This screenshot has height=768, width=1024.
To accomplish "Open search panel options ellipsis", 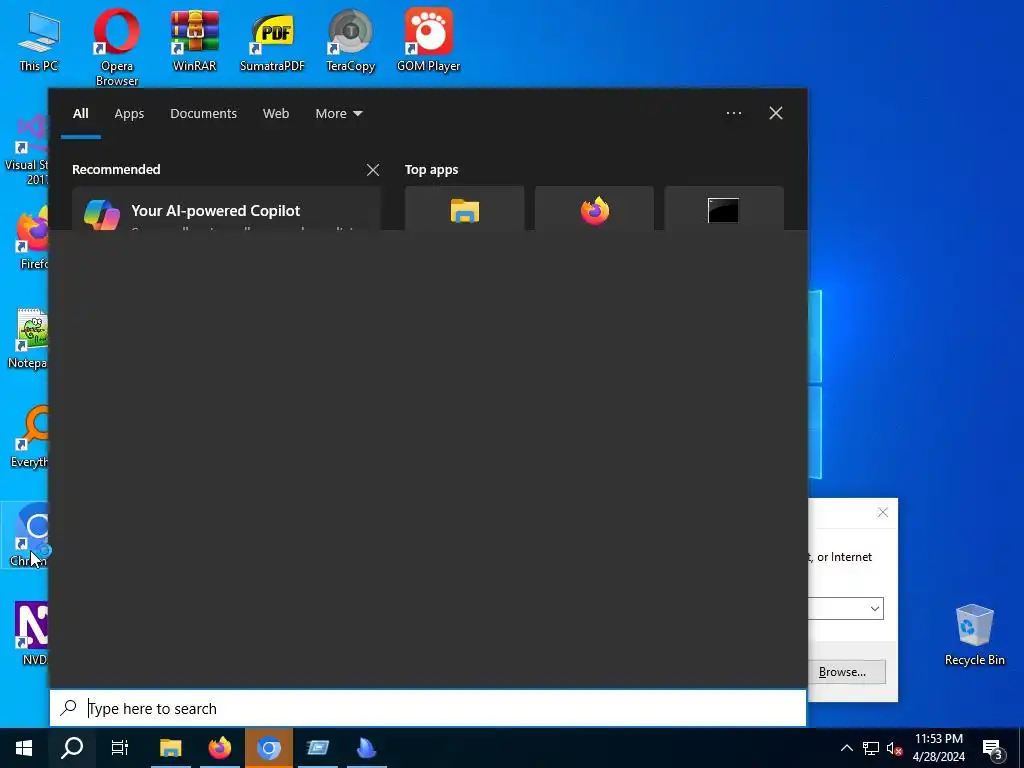I will point(734,113).
